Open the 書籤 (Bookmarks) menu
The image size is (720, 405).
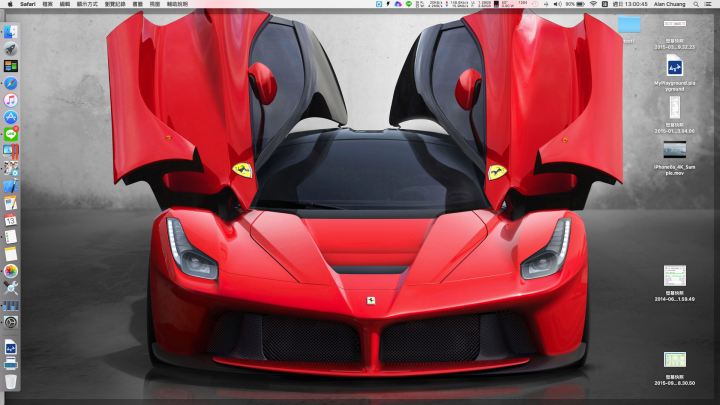pyautogui.click(x=137, y=4)
